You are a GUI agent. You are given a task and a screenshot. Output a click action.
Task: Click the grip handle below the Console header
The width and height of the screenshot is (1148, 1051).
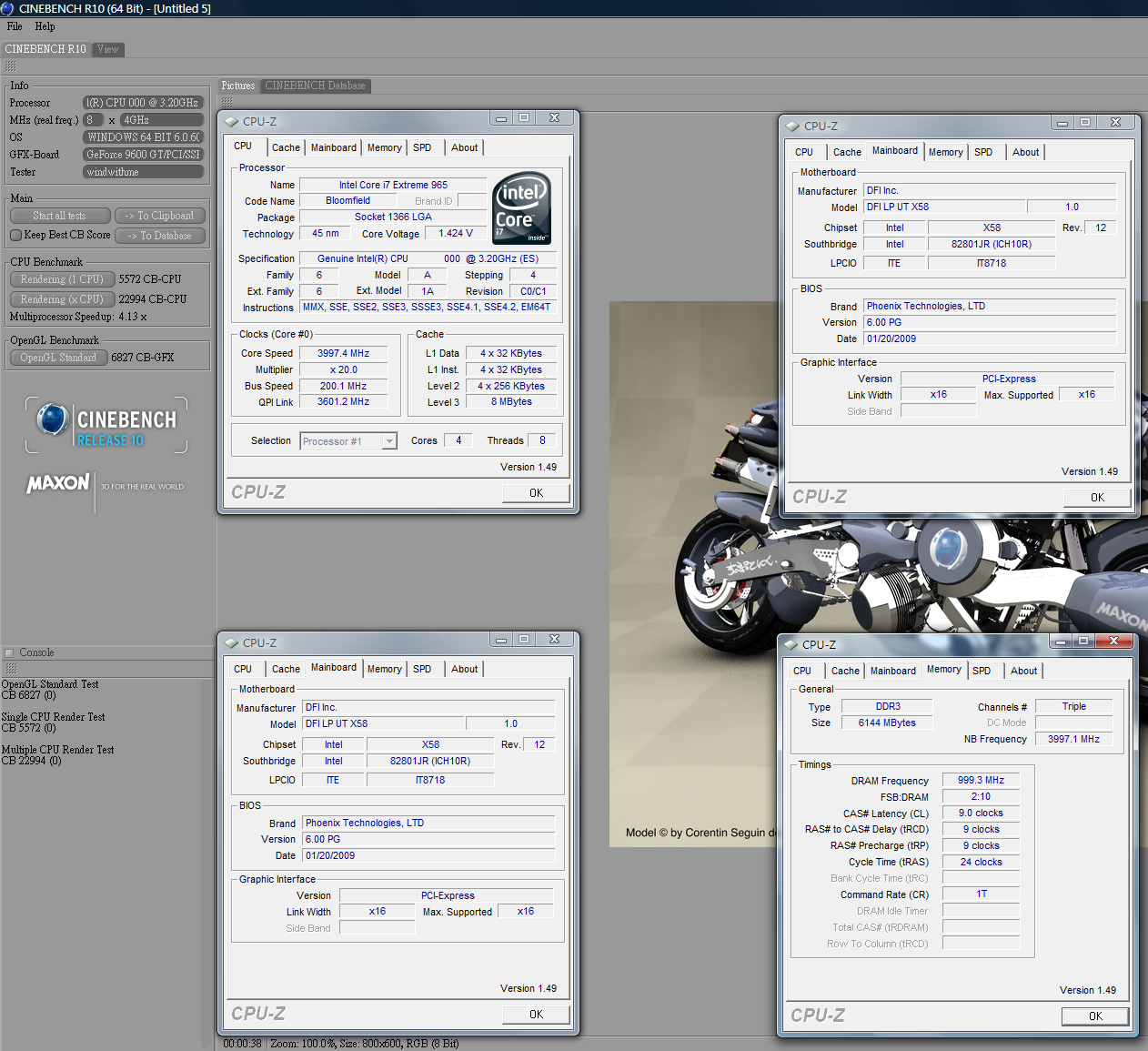[x=11, y=669]
